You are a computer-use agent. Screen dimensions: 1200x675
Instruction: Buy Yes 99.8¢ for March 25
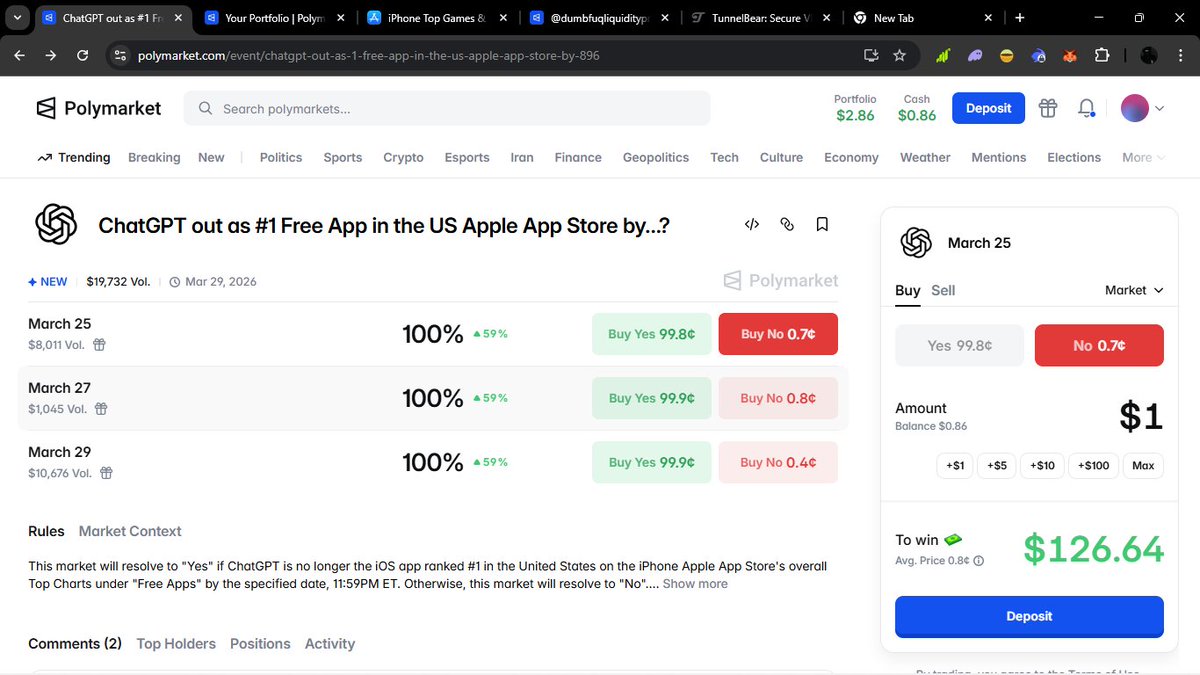(x=651, y=334)
